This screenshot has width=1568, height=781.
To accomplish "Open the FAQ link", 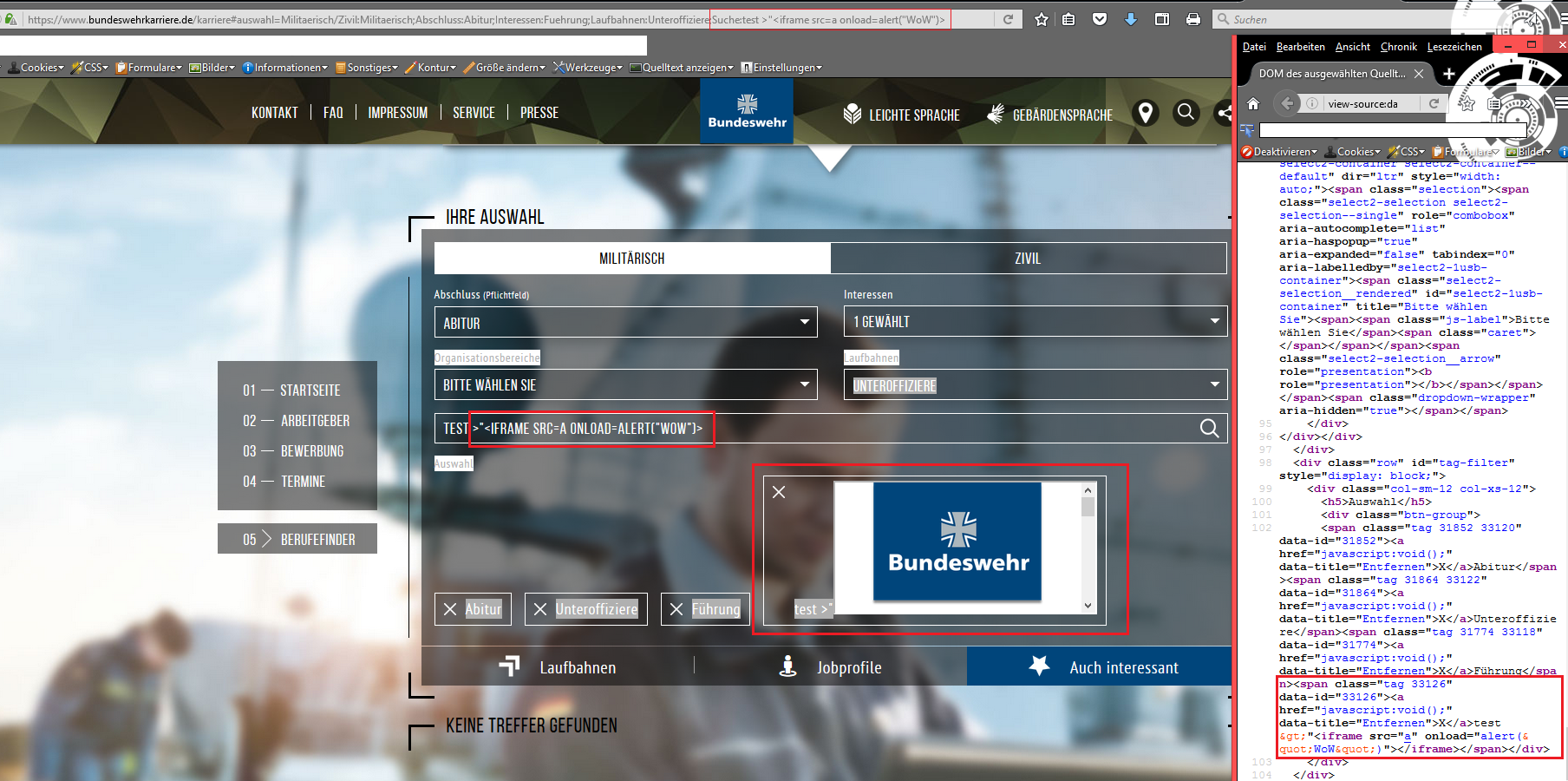I will point(333,113).
